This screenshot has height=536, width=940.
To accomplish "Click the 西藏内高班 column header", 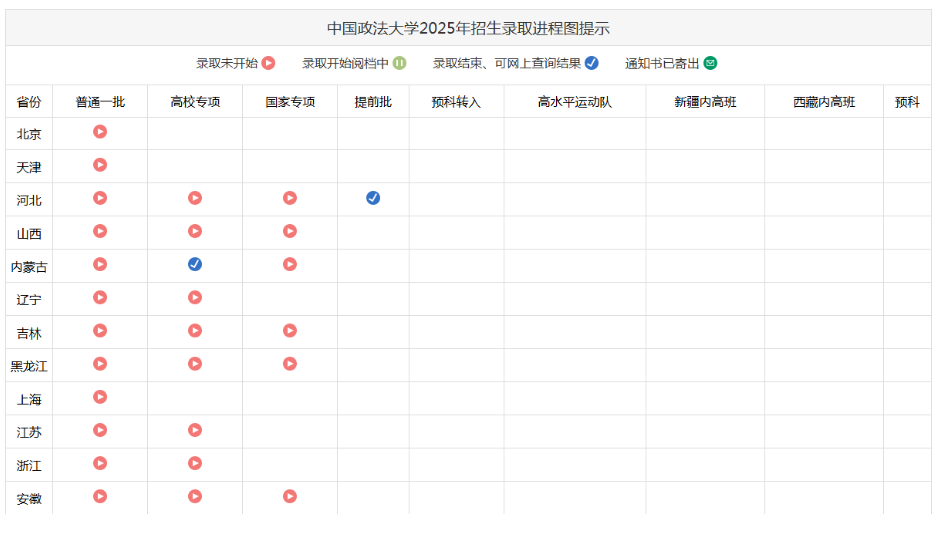I will tap(824, 102).
